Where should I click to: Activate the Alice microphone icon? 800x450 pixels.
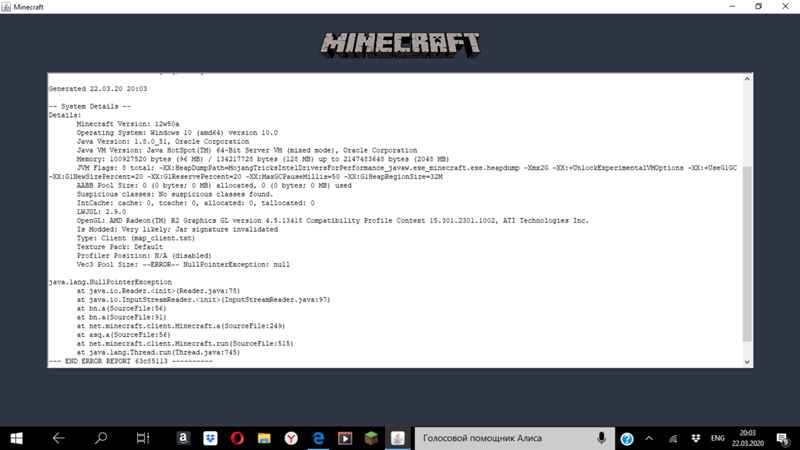point(602,438)
